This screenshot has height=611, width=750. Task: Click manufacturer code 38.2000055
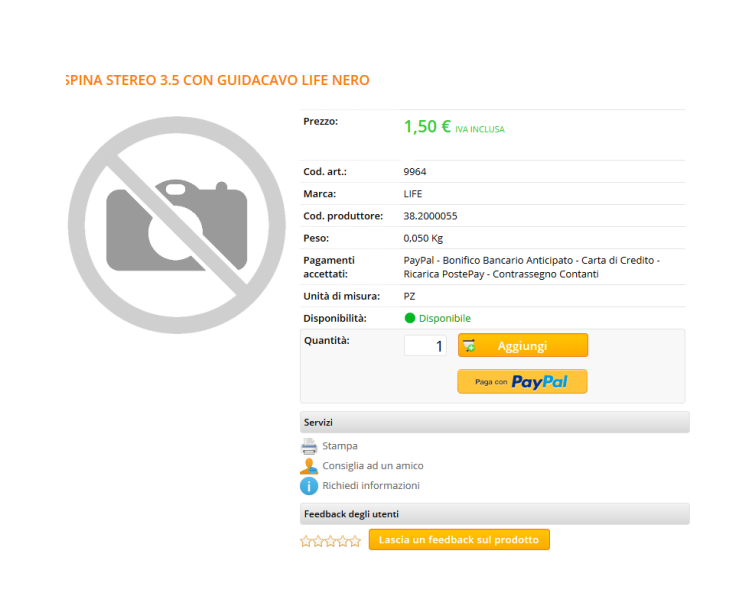point(430,216)
